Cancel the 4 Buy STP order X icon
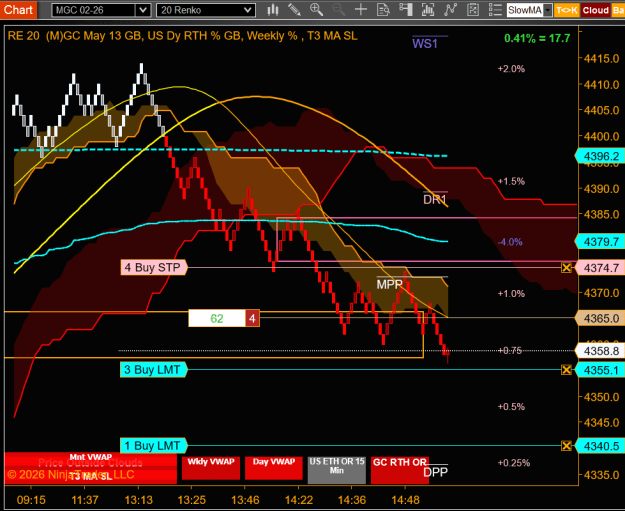This screenshot has width=625, height=511. [566, 267]
